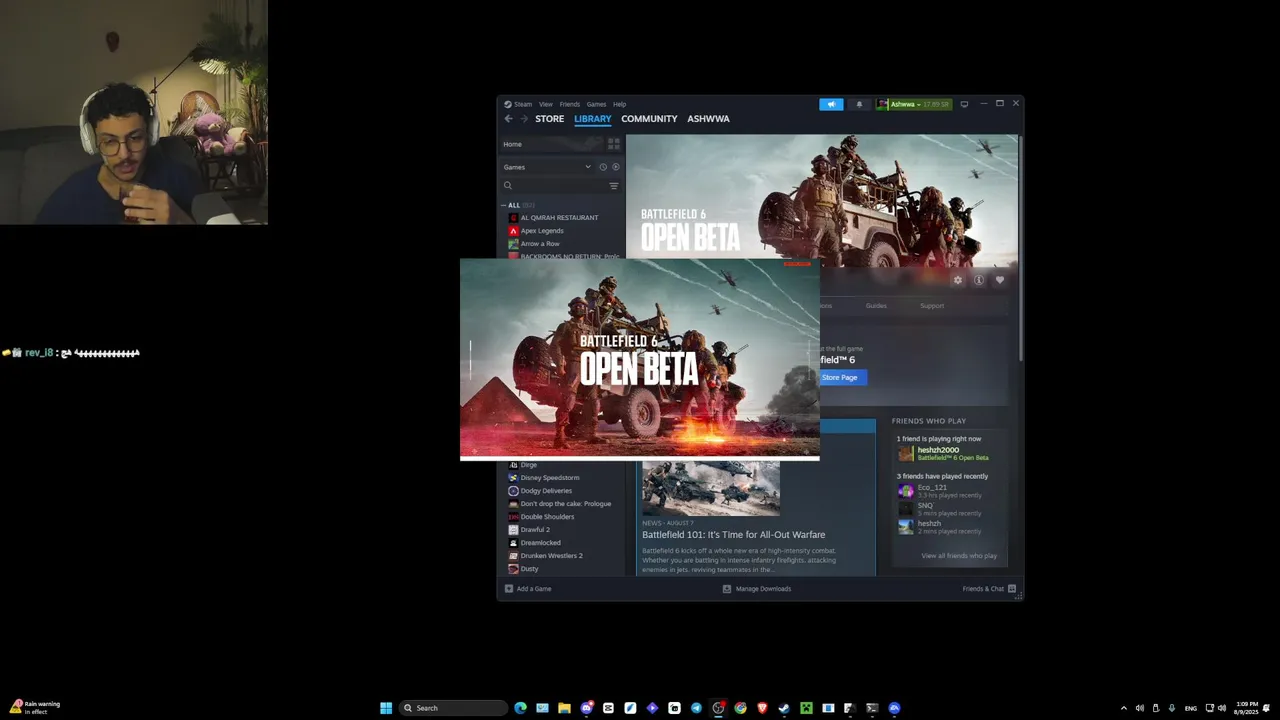This screenshot has width=1280, height=720.
Task: Open Google Chrome from taskbar
Action: [740, 708]
